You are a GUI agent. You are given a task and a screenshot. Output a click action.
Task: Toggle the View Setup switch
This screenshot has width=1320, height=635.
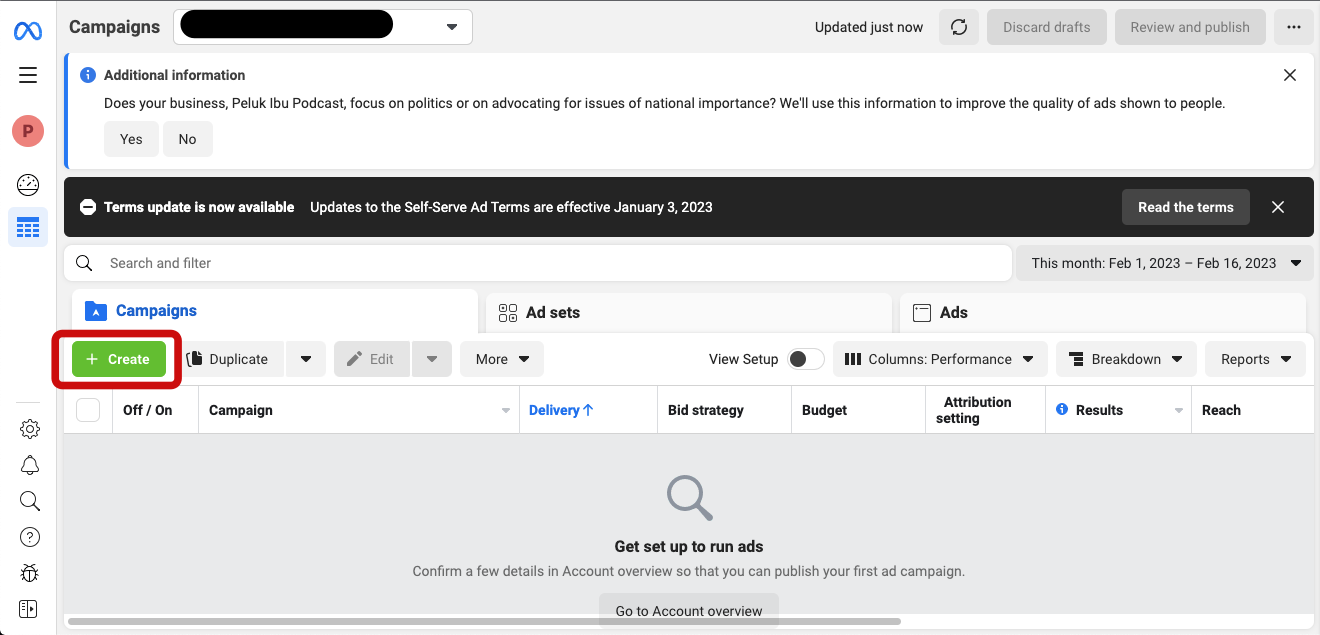click(805, 359)
